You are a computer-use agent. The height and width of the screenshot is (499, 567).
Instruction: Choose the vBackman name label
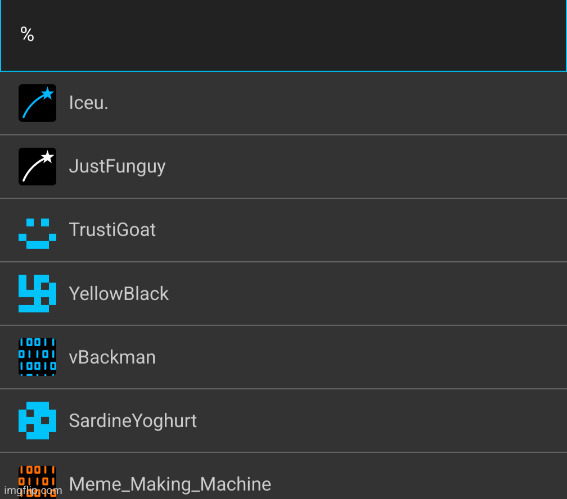pos(112,357)
